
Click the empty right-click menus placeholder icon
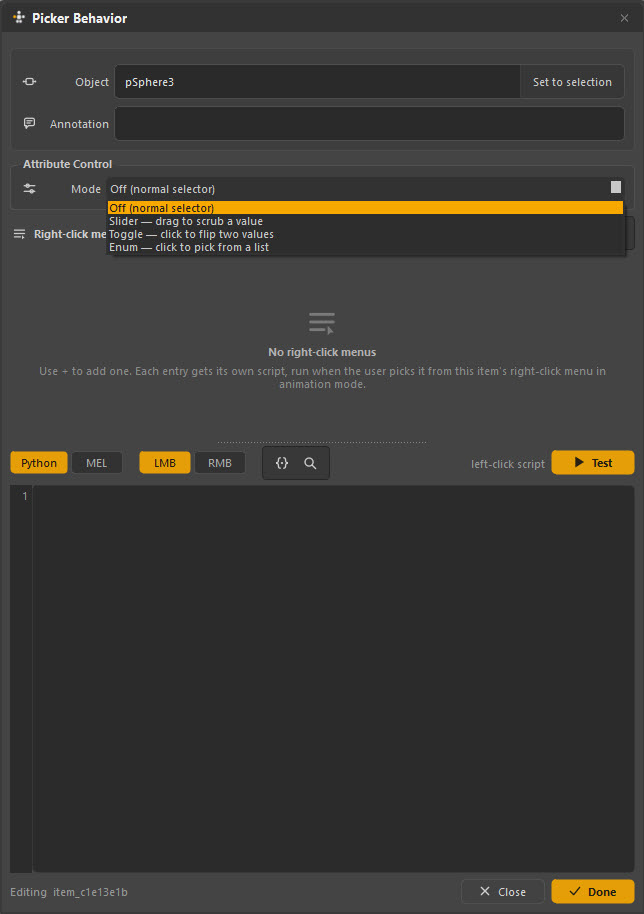[x=322, y=323]
